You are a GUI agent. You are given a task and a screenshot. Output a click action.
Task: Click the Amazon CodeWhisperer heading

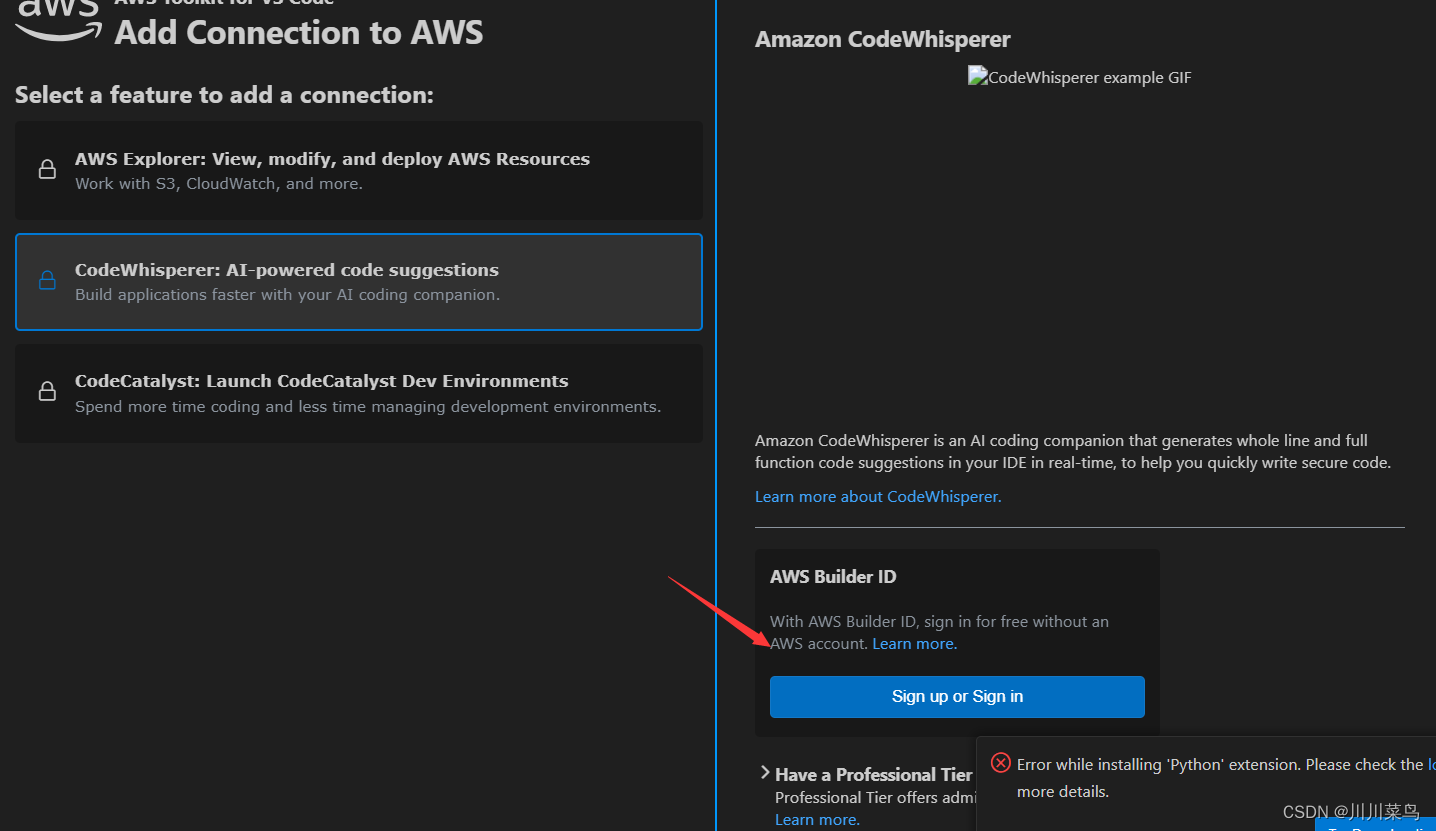point(882,39)
